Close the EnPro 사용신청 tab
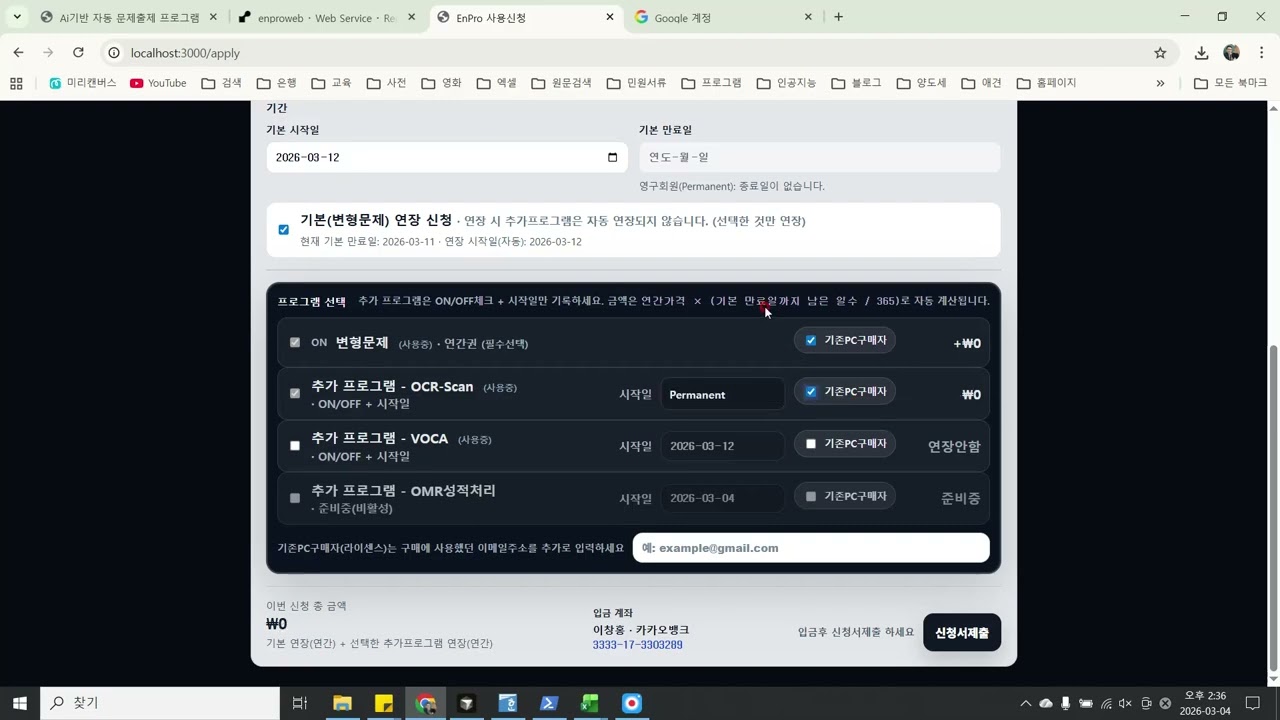Image resolution: width=1280 pixels, height=720 pixels. pos(609,17)
